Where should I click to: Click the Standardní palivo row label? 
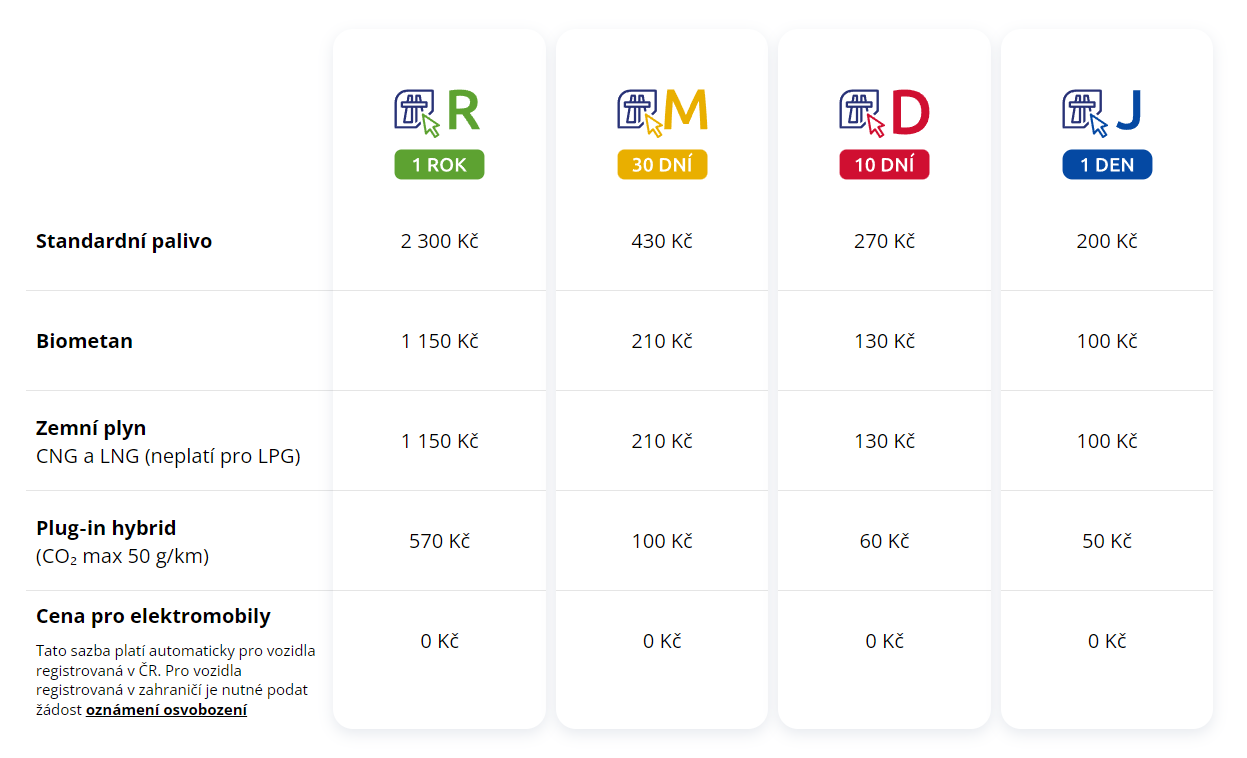coord(124,241)
